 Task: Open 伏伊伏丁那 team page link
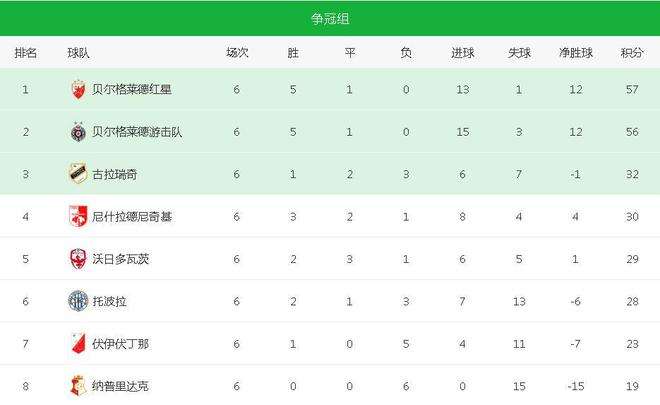(120, 344)
